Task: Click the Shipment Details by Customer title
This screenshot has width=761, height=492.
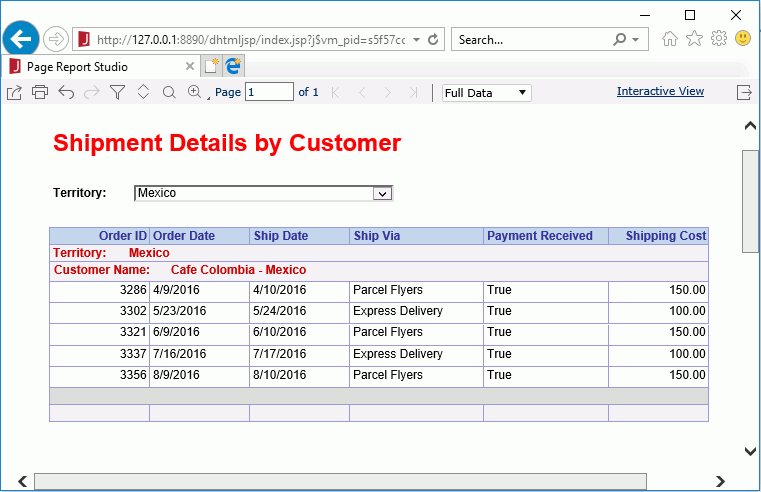Action: [227, 143]
